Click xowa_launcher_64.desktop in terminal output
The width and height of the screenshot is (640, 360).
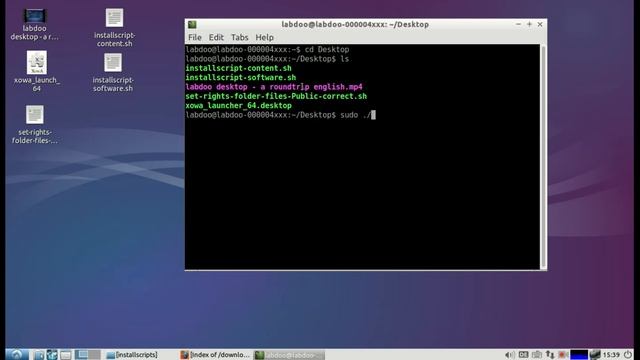(x=238, y=106)
